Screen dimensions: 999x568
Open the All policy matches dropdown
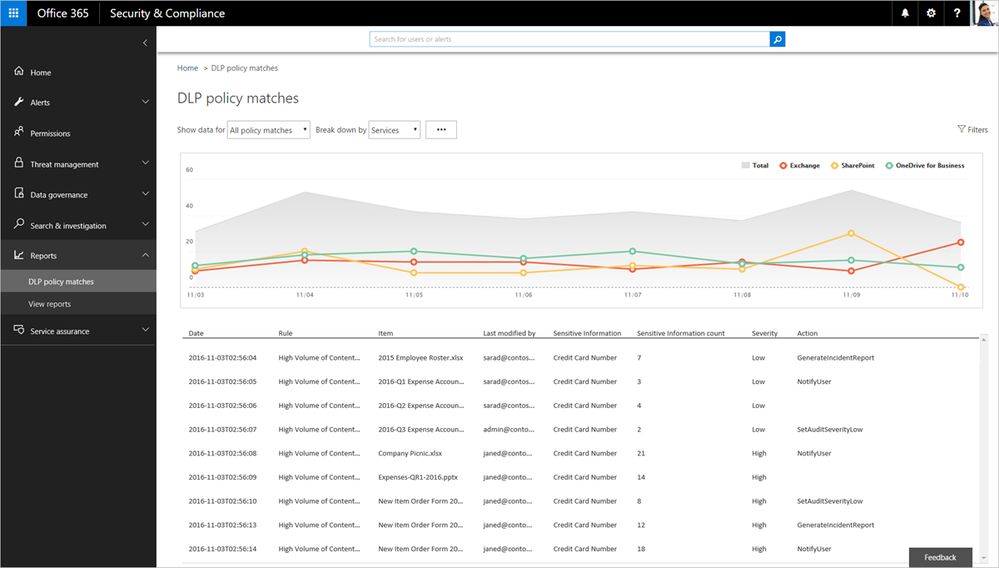coord(268,130)
